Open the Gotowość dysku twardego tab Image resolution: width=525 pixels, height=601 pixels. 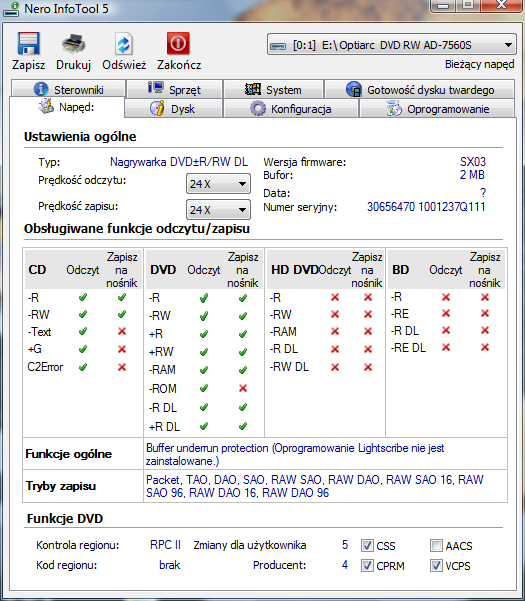[420, 89]
